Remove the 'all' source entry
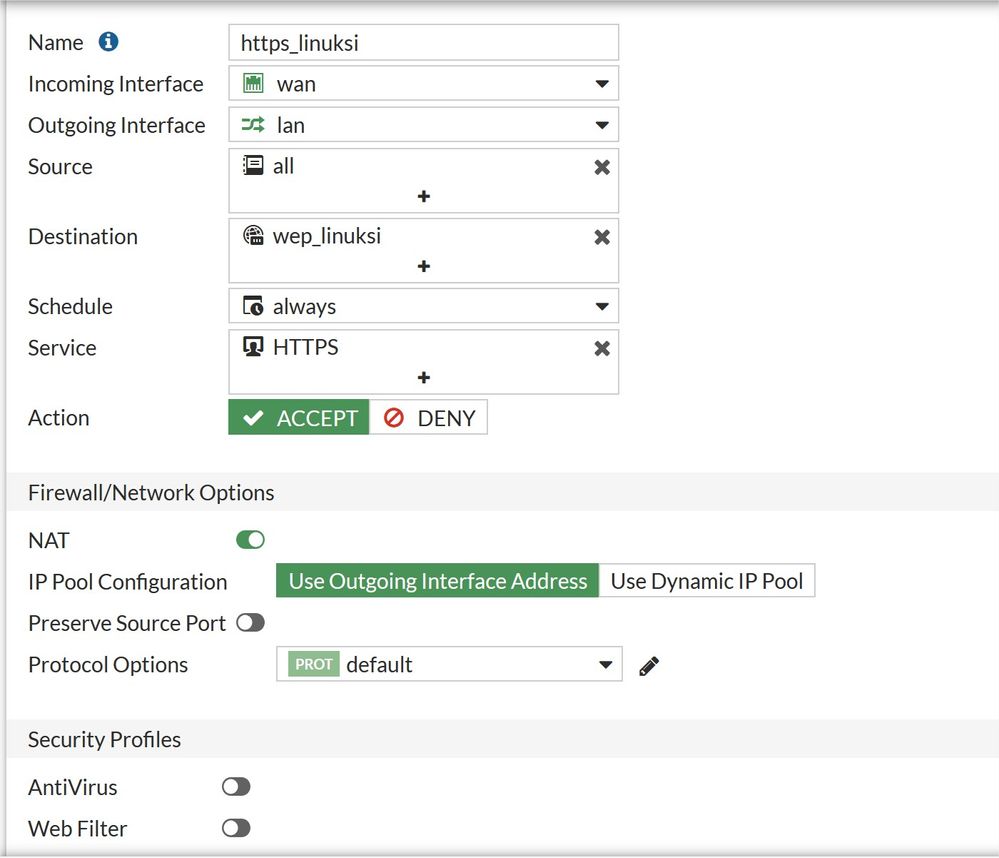The width and height of the screenshot is (999, 858). pos(602,167)
